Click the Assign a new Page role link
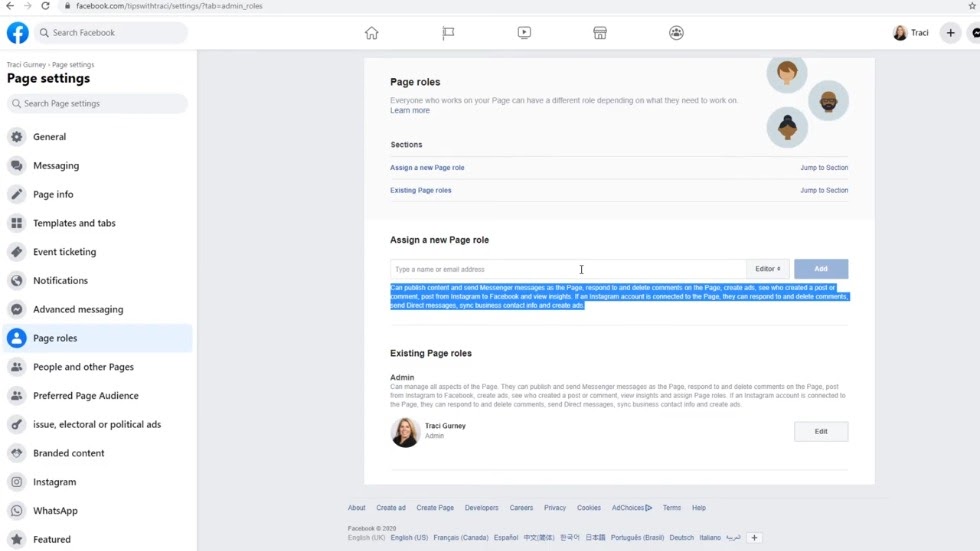The image size is (980, 551). [x=427, y=167]
